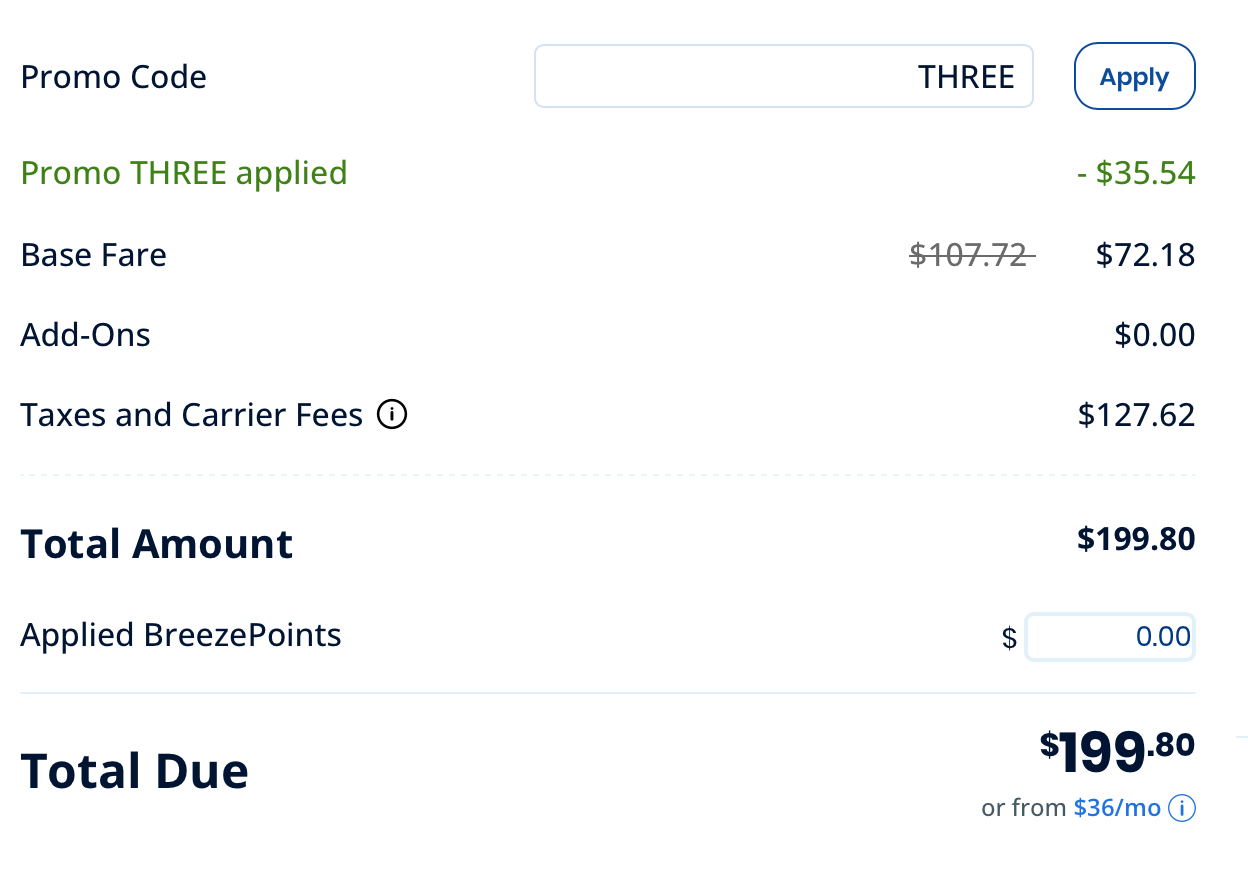Select the large Total Due price
The image size is (1248, 880).
1117,750
